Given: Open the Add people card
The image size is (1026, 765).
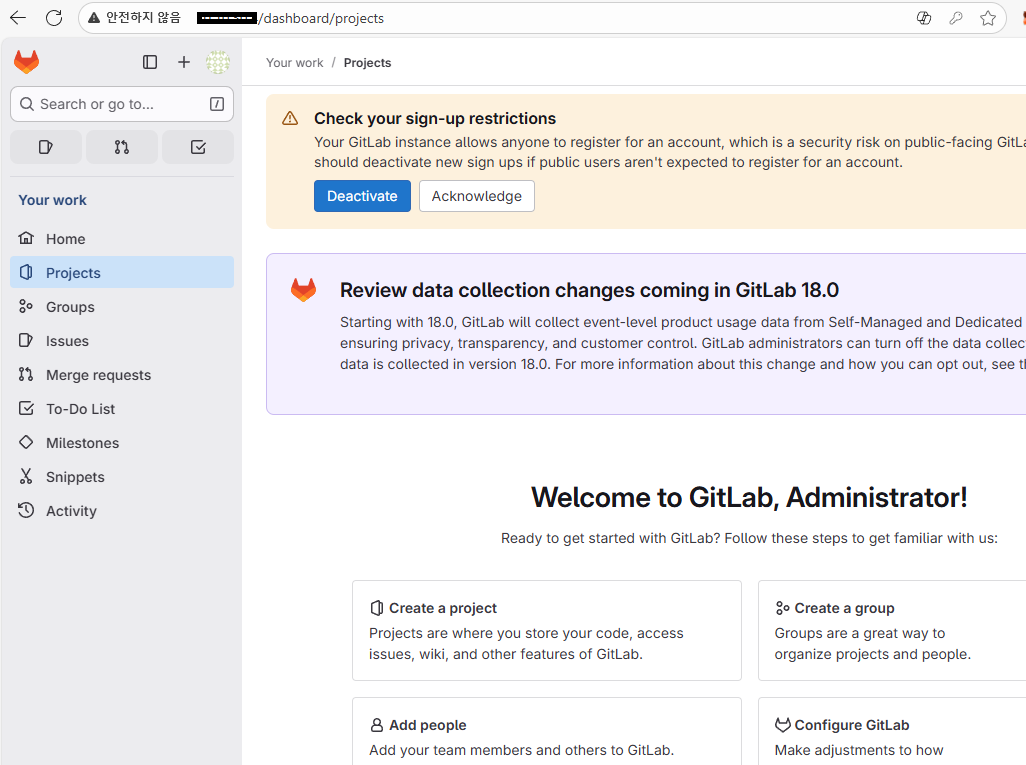Looking at the screenshot, I should pyautogui.click(x=547, y=731).
